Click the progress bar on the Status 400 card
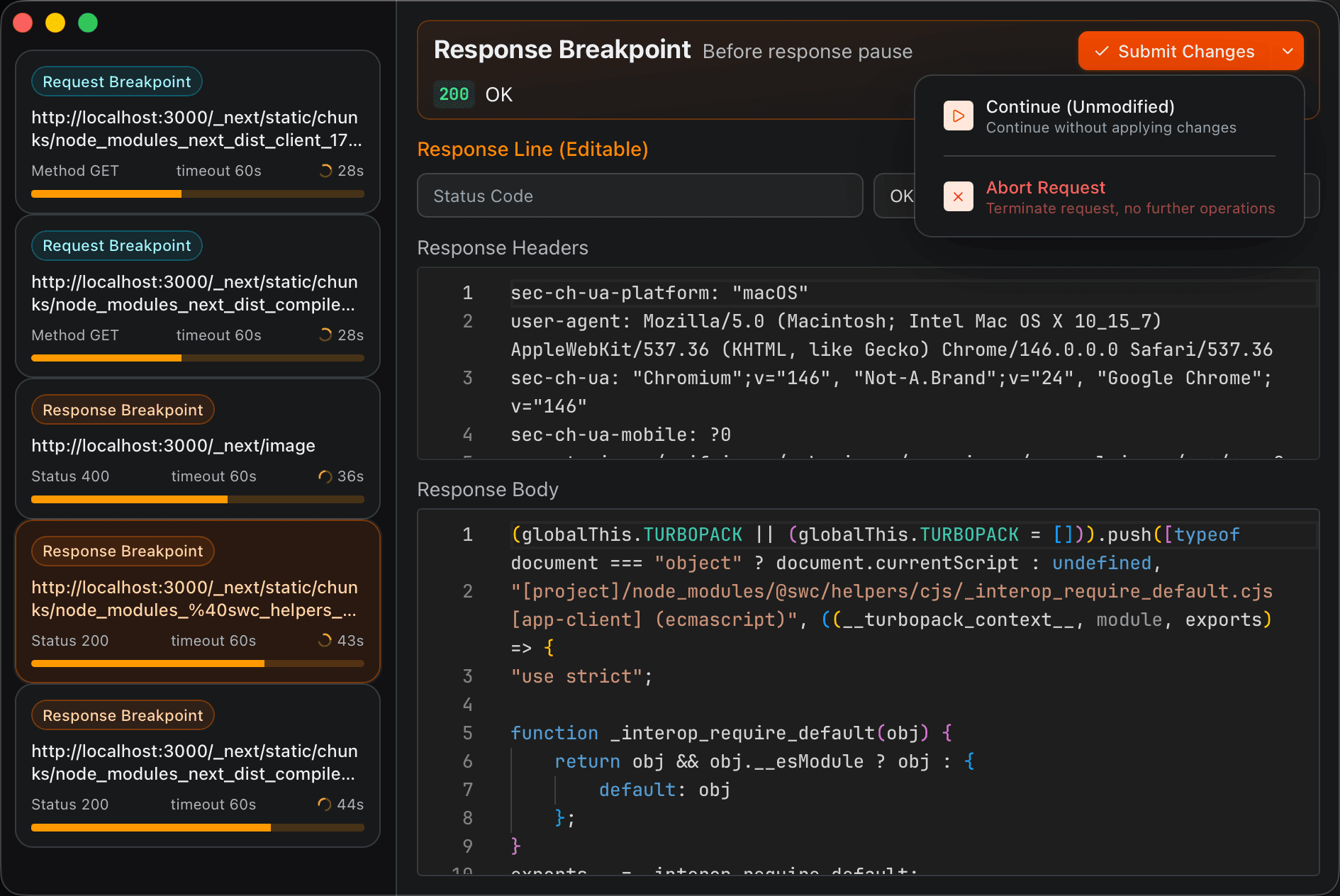Screen dimensions: 1340x896 pos(197,499)
